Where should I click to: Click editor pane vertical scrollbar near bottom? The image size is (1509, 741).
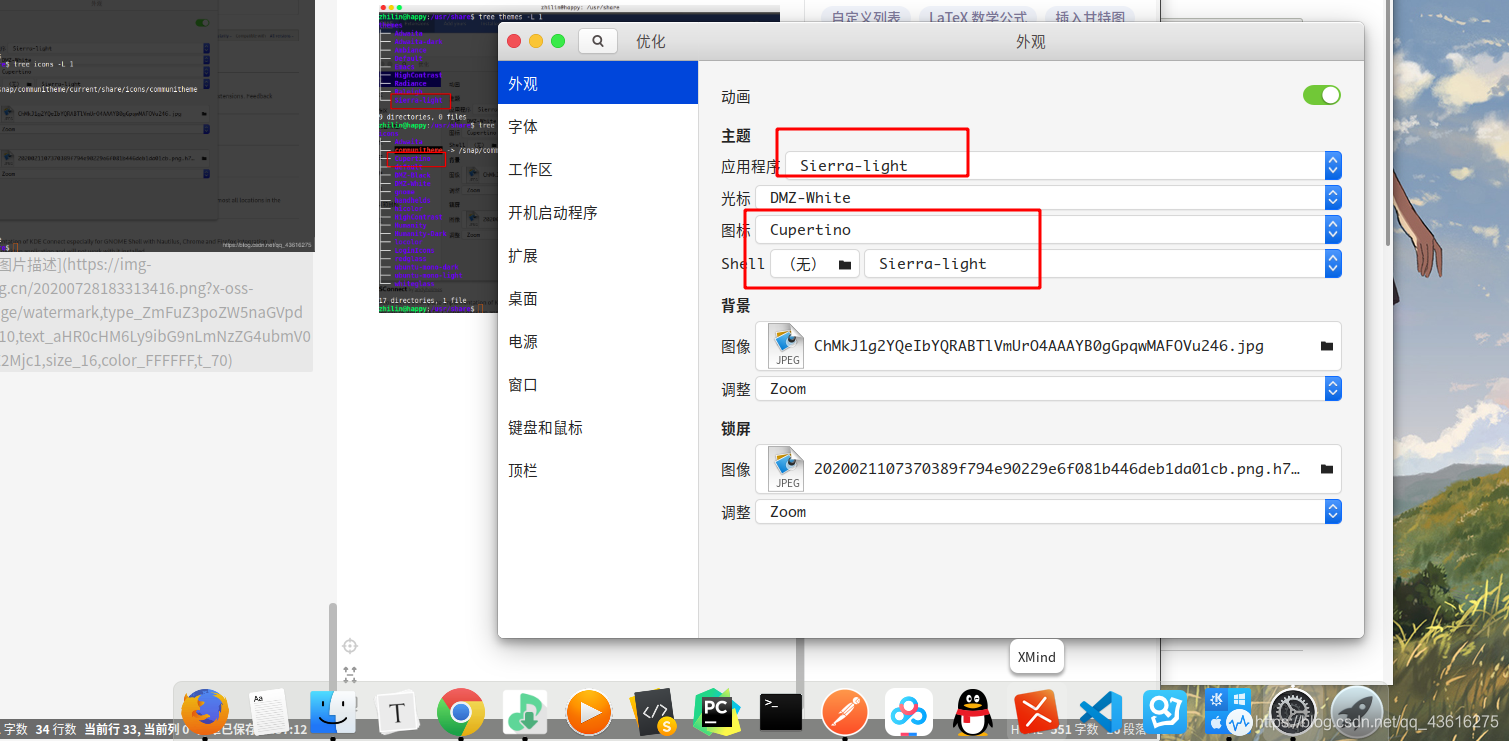tap(333, 645)
